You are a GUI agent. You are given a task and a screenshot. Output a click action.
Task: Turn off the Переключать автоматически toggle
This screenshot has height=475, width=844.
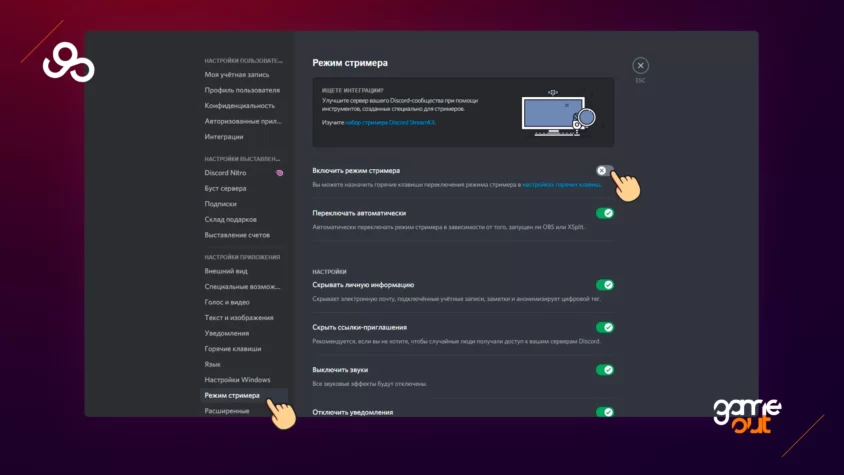604,213
